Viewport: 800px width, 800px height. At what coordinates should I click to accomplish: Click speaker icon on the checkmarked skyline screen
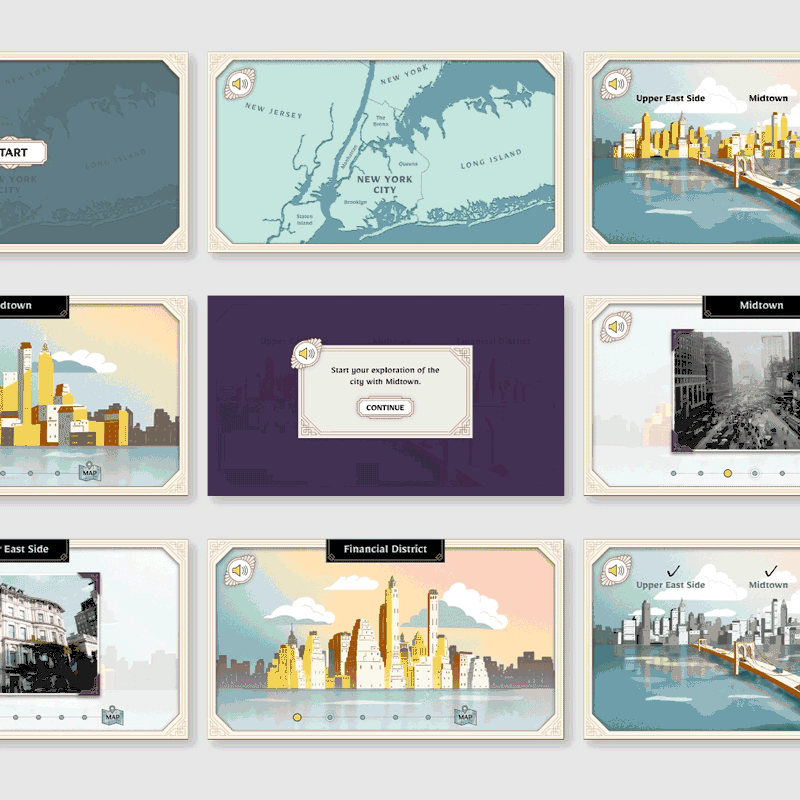point(616,570)
